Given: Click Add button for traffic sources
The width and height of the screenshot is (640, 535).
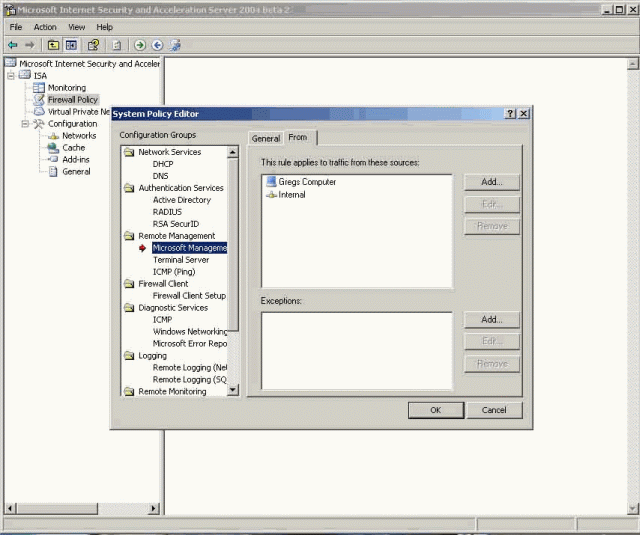Looking at the screenshot, I should tap(491, 182).
